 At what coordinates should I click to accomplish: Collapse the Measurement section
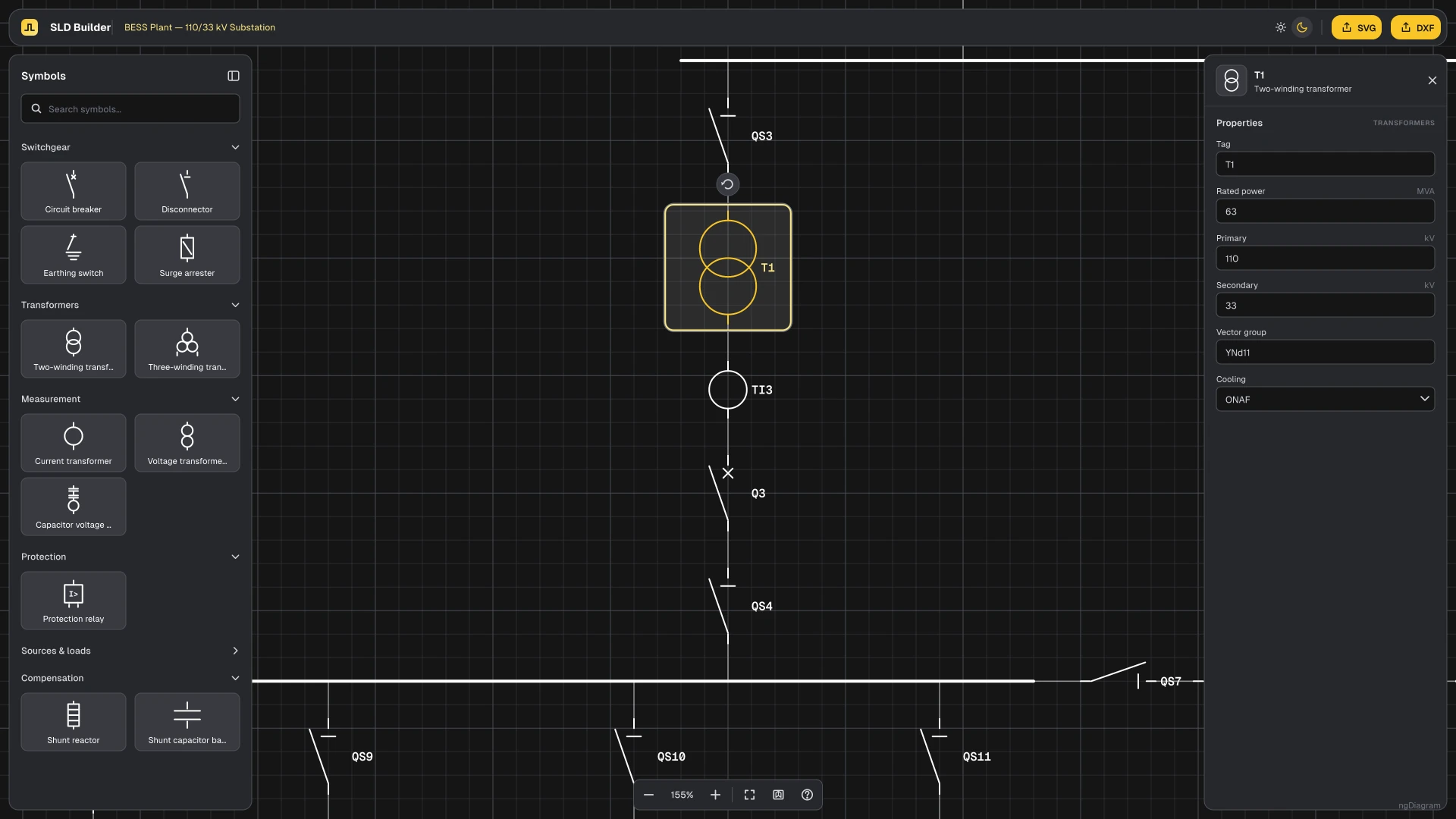pyautogui.click(x=130, y=399)
